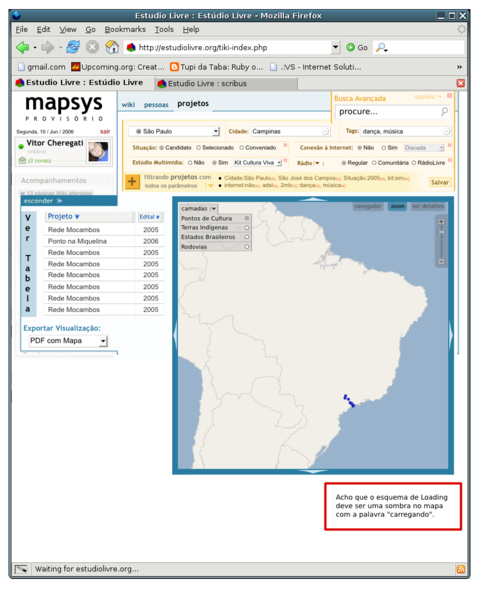Viewport: 479px width, 600px height.
Task: Go to the Home page icon
Action: (112, 47)
